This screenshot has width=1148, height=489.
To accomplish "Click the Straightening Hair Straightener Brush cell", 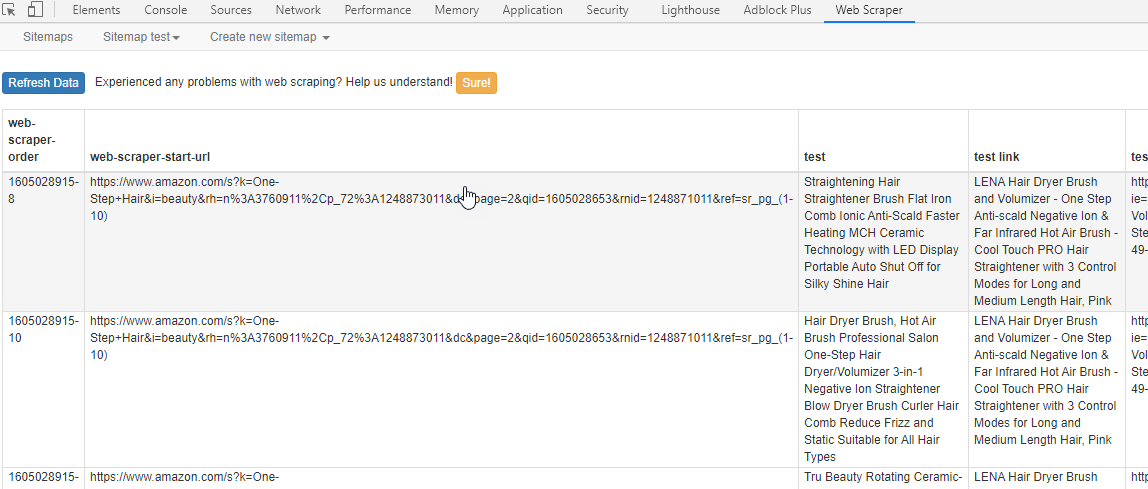I will point(883,242).
